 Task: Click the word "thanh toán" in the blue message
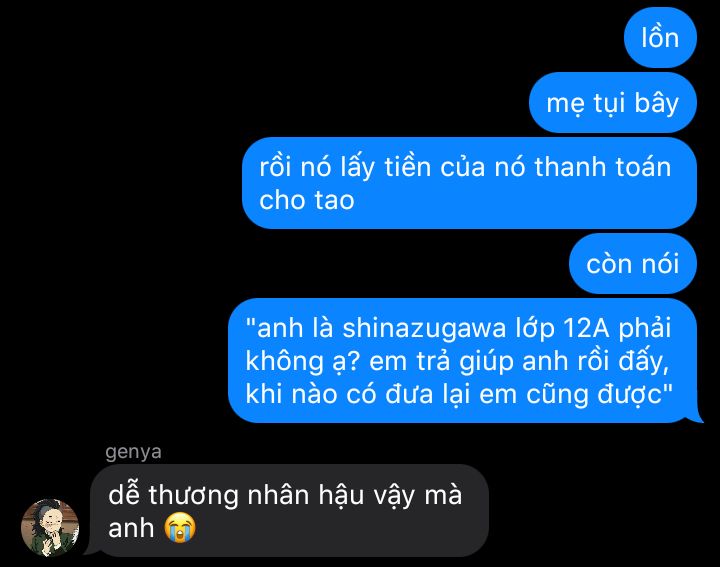coord(602,166)
